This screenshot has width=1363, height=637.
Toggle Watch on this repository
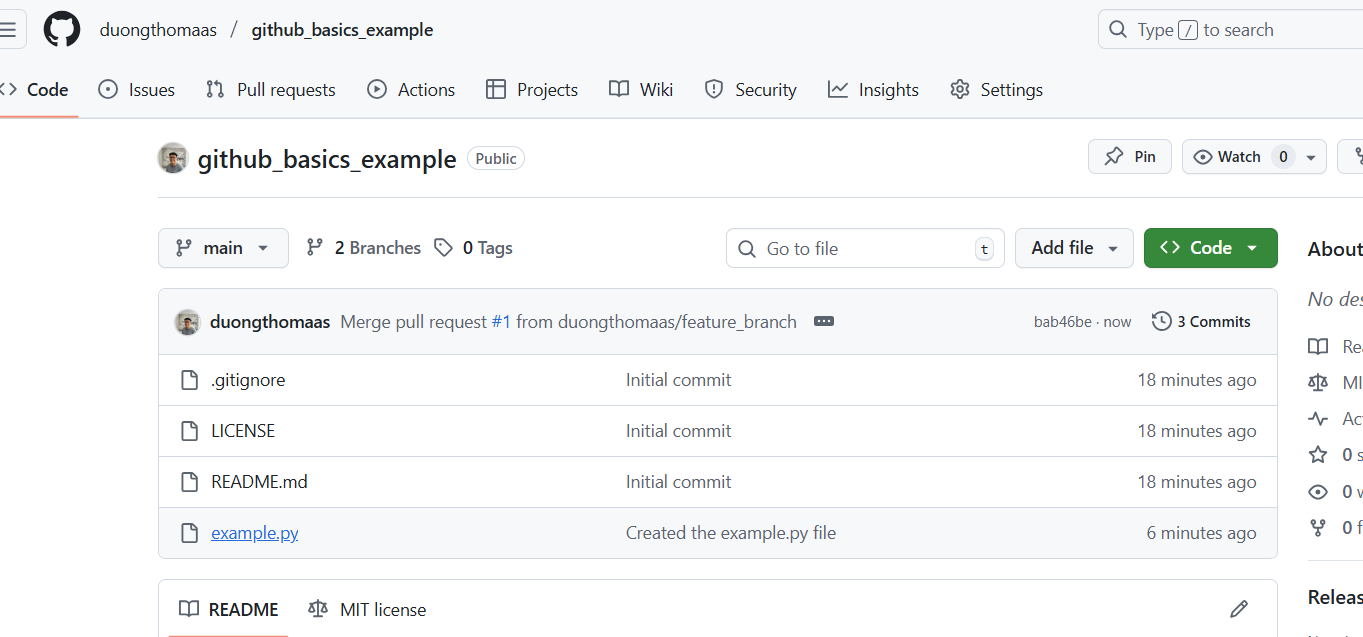[1227, 157]
